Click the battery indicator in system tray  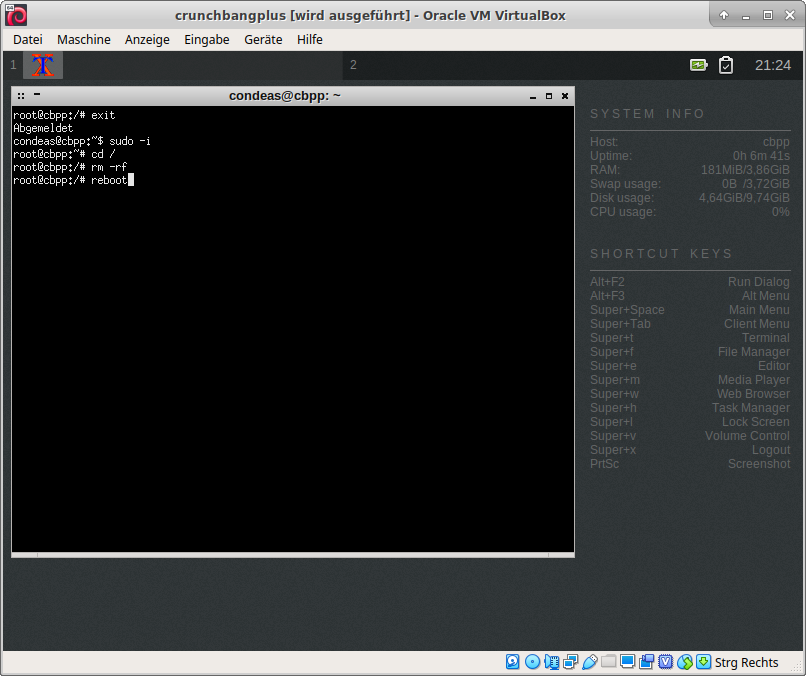pyautogui.click(x=698, y=65)
